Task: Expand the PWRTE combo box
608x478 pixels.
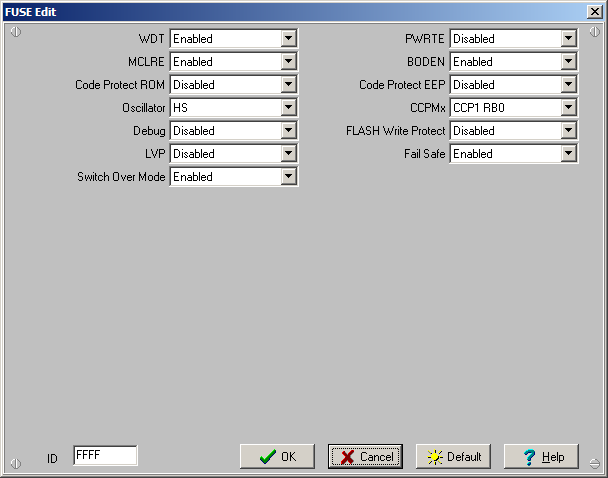Action: 568,39
